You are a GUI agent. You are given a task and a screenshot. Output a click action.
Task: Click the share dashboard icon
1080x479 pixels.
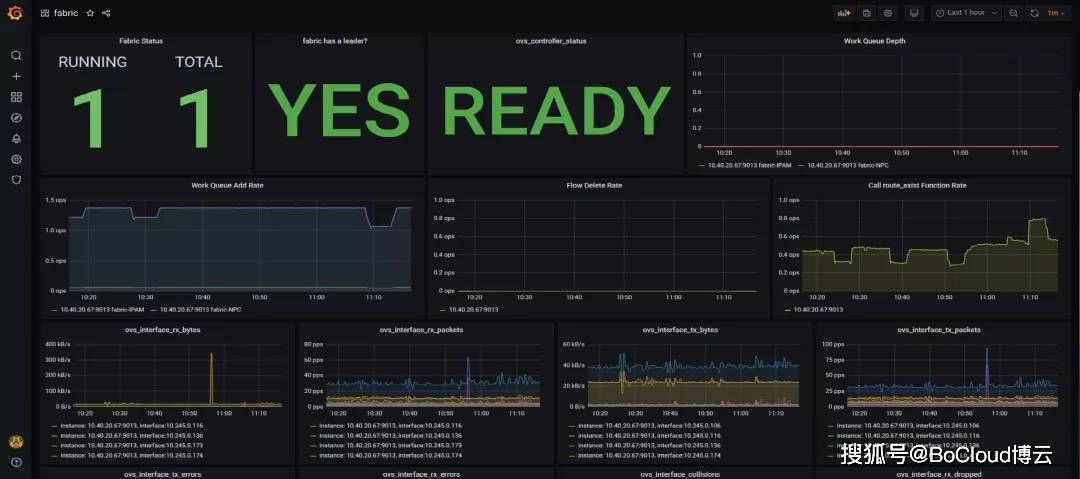[x=106, y=13]
